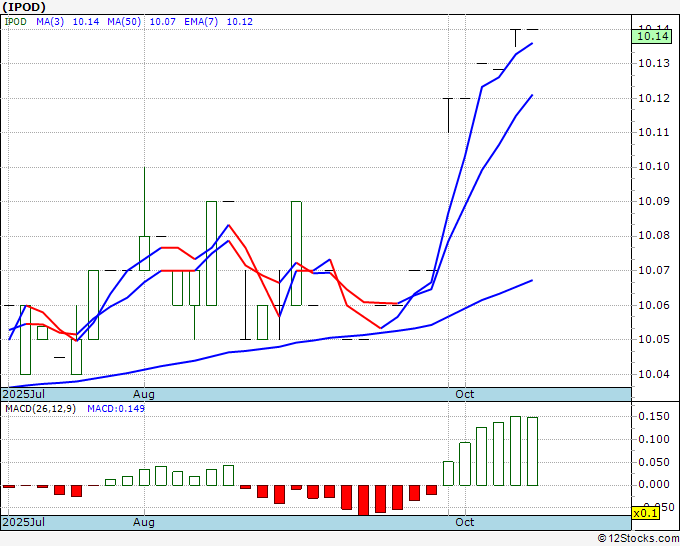Click the 10.04 price axis label

coord(654,374)
